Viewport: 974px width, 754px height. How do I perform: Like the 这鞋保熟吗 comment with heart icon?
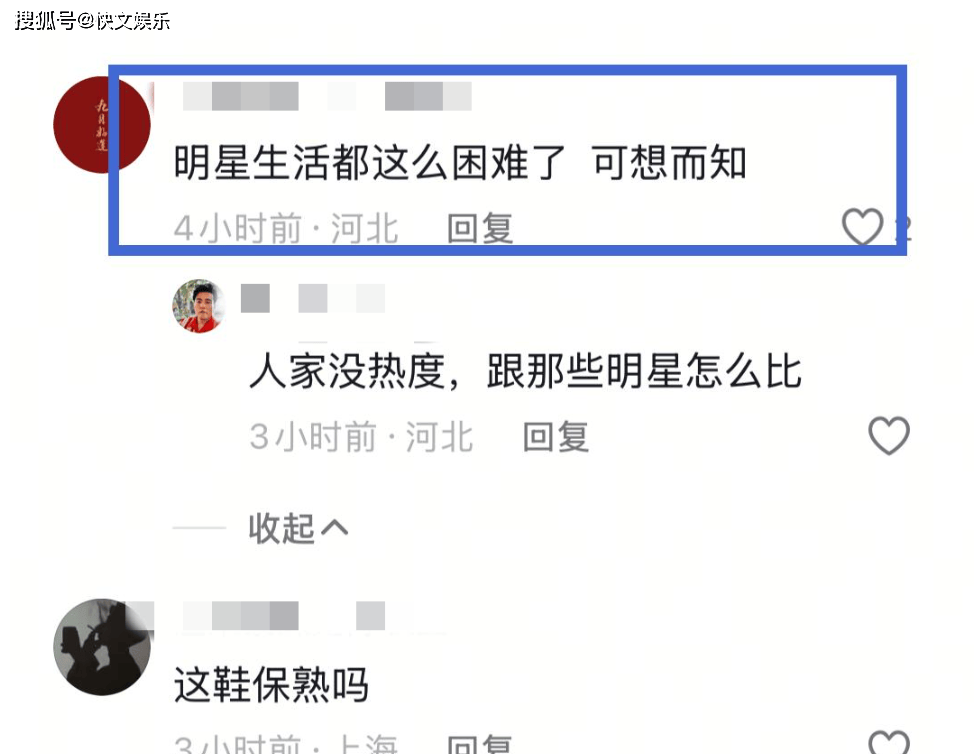click(x=889, y=742)
